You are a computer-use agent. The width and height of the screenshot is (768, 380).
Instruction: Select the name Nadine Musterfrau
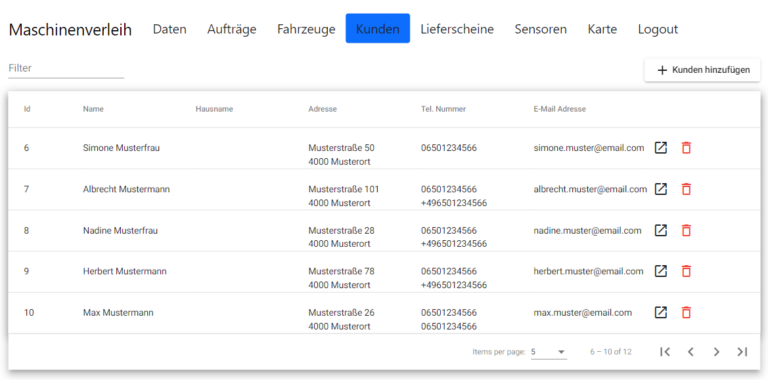[120, 230]
